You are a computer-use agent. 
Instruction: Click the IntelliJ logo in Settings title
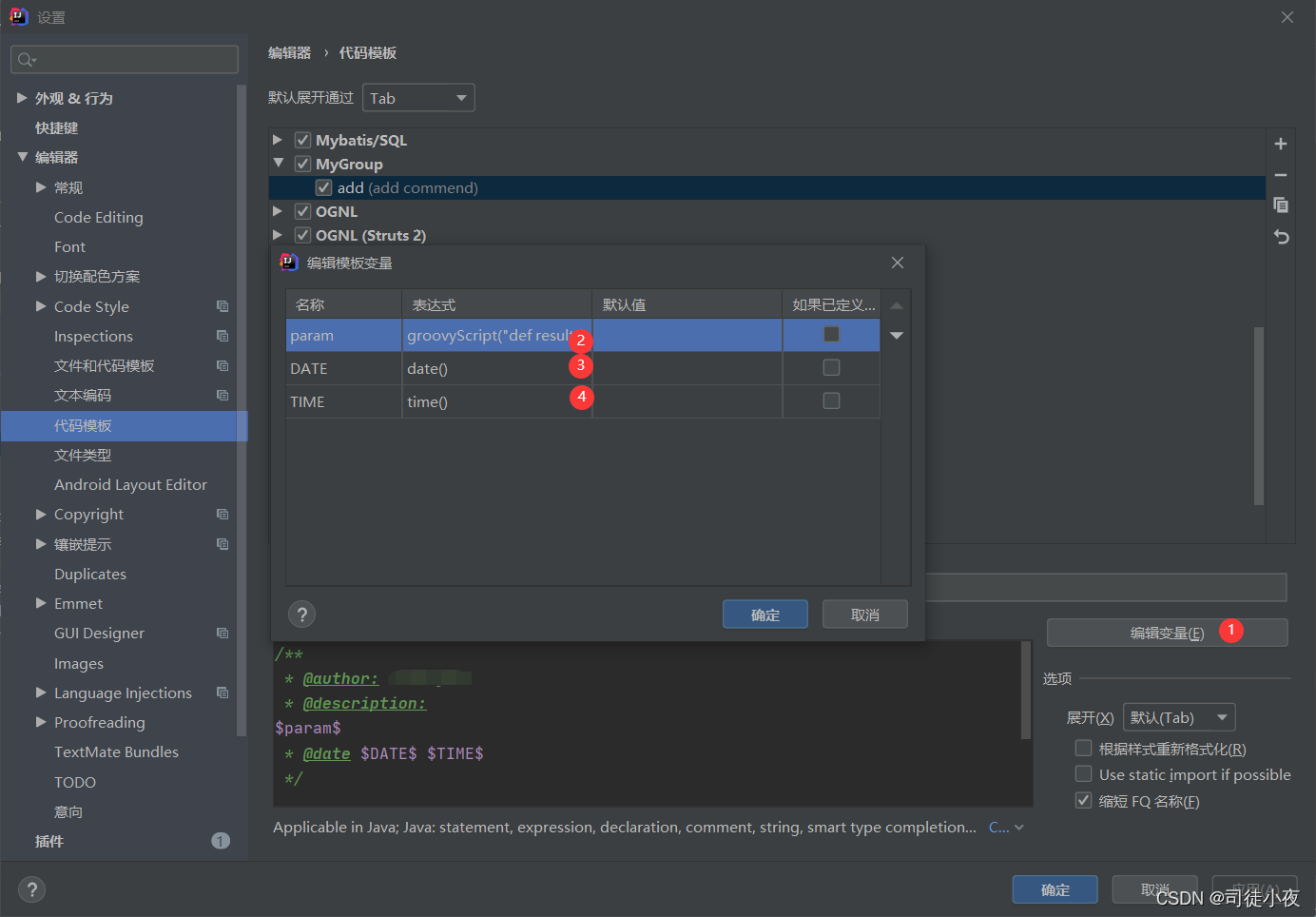click(18, 16)
